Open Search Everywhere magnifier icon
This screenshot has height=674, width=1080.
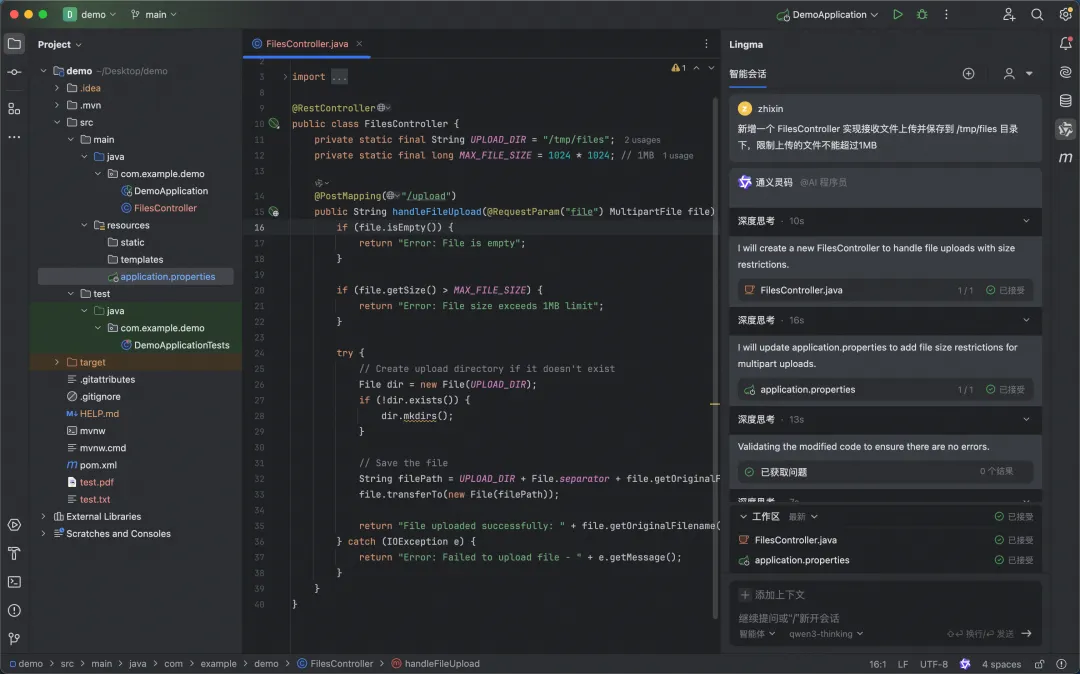coord(1037,14)
